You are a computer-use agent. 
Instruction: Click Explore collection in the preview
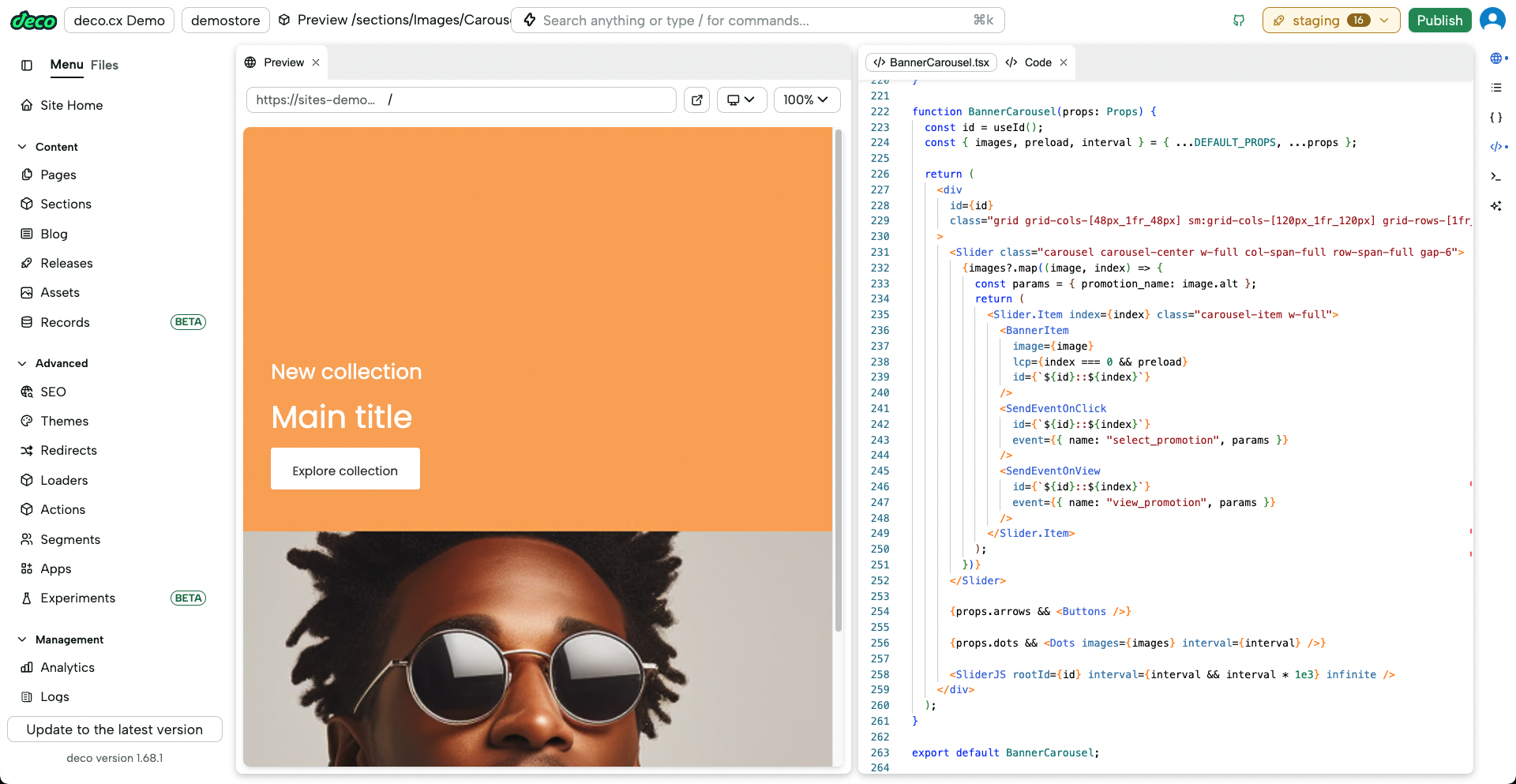345,469
